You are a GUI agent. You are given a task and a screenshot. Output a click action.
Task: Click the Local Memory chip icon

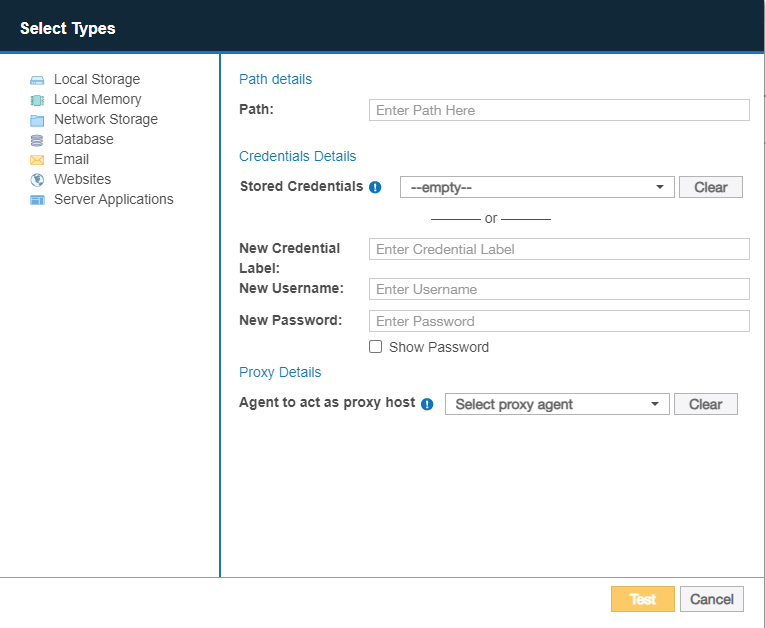point(37,100)
